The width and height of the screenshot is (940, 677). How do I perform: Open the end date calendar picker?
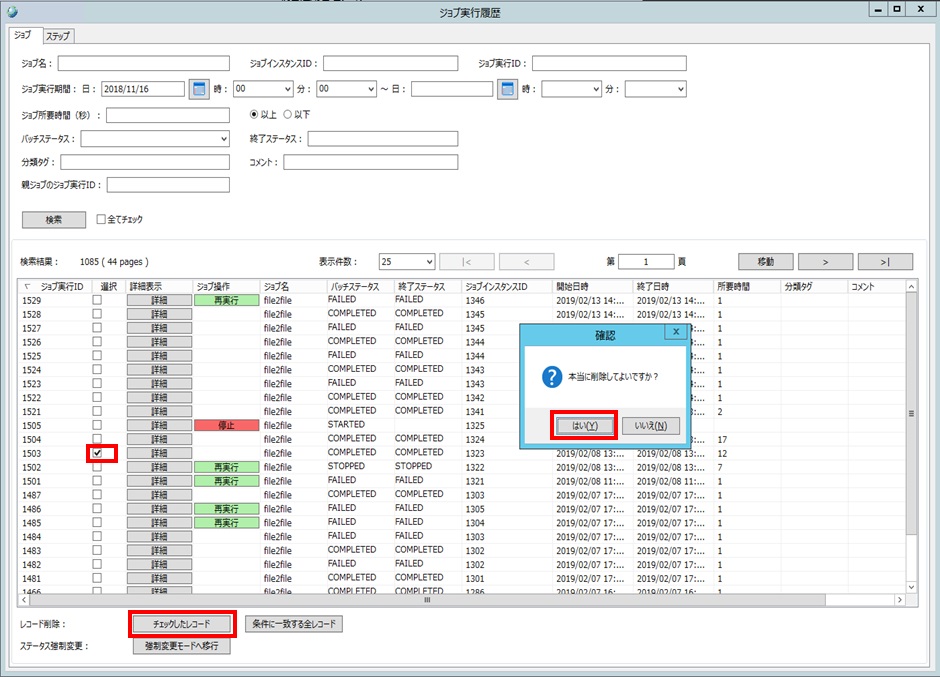(x=507, y=89)
